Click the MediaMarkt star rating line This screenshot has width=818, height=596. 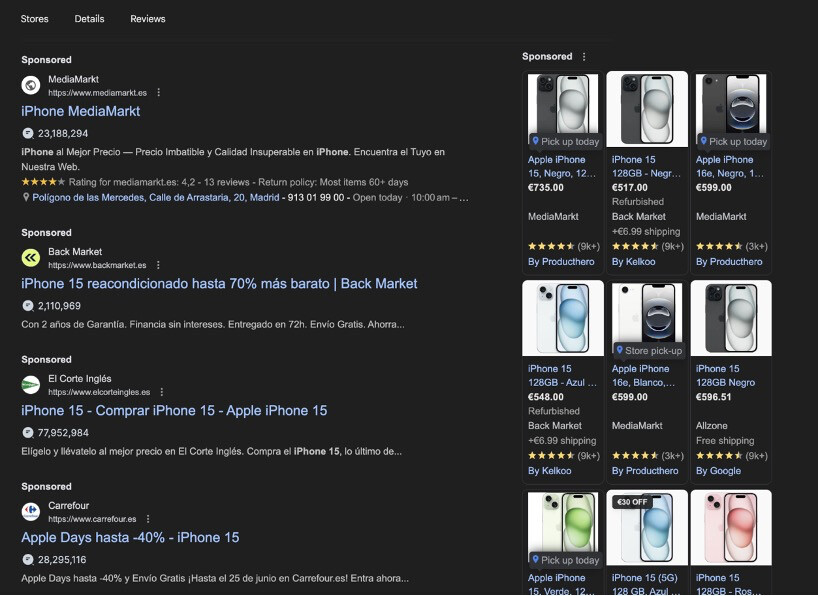click(214, 182)
